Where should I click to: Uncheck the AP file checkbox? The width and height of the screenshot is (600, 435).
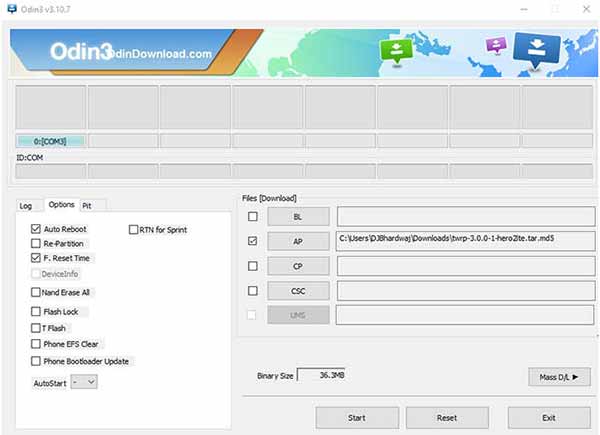click(253, 241)
